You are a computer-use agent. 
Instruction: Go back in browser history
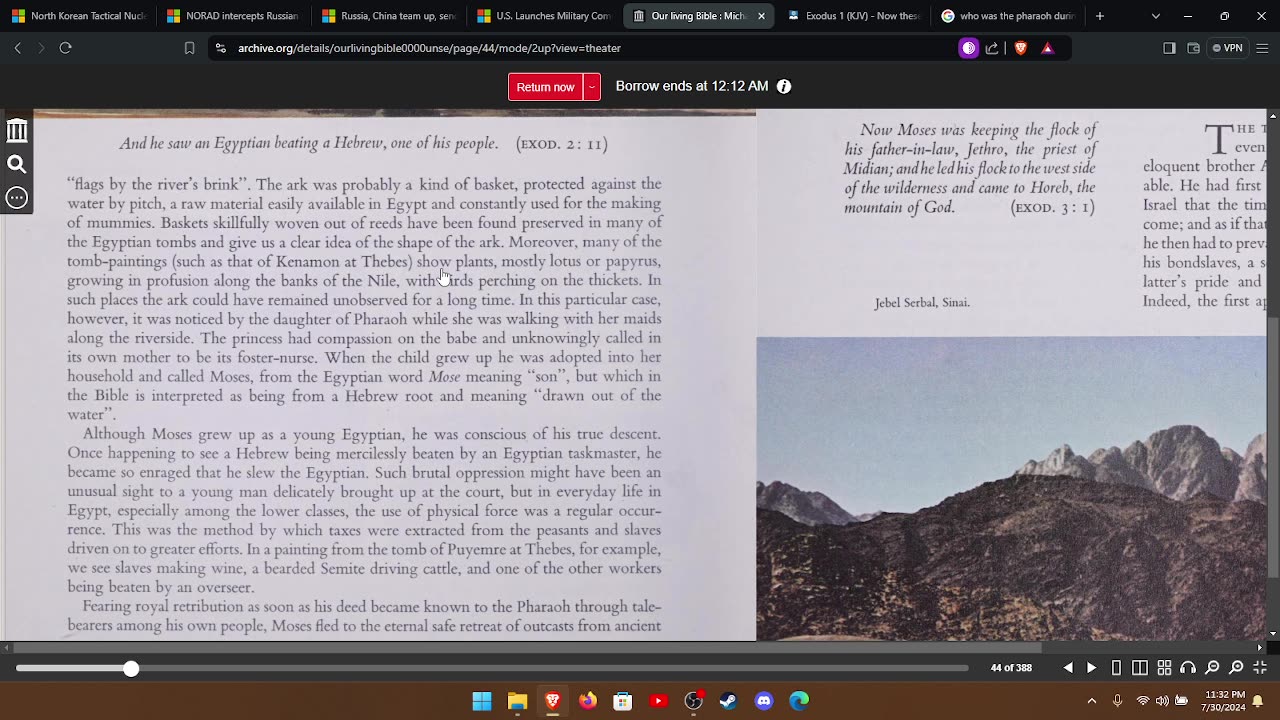pyautogui.click(x=17, y=48)
